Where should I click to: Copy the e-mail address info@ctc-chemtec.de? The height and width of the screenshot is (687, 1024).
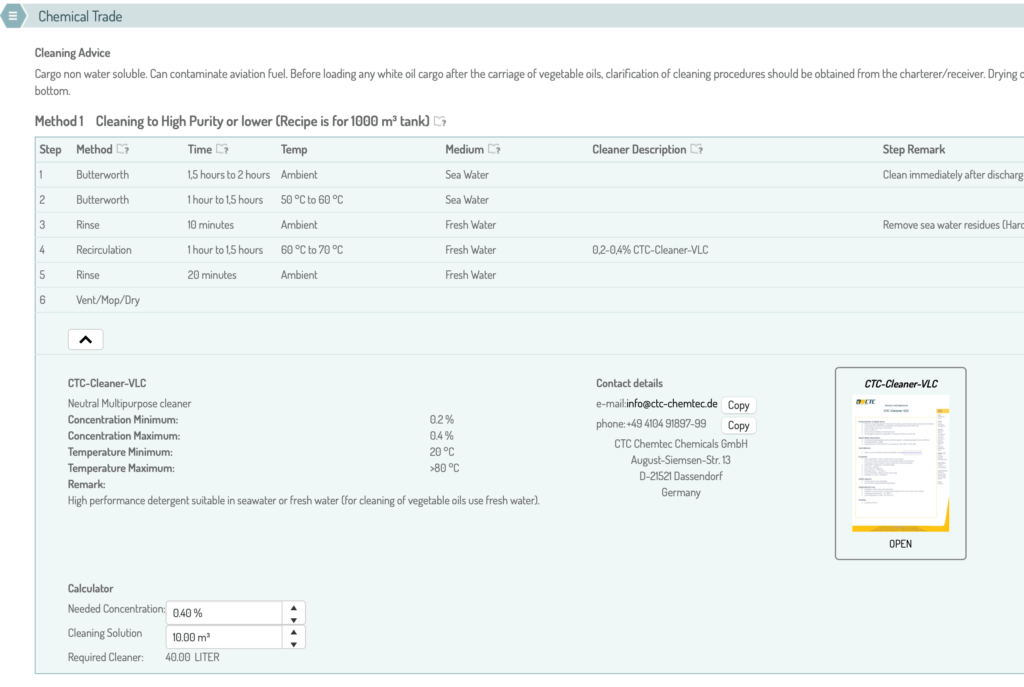tap(738, 405)
